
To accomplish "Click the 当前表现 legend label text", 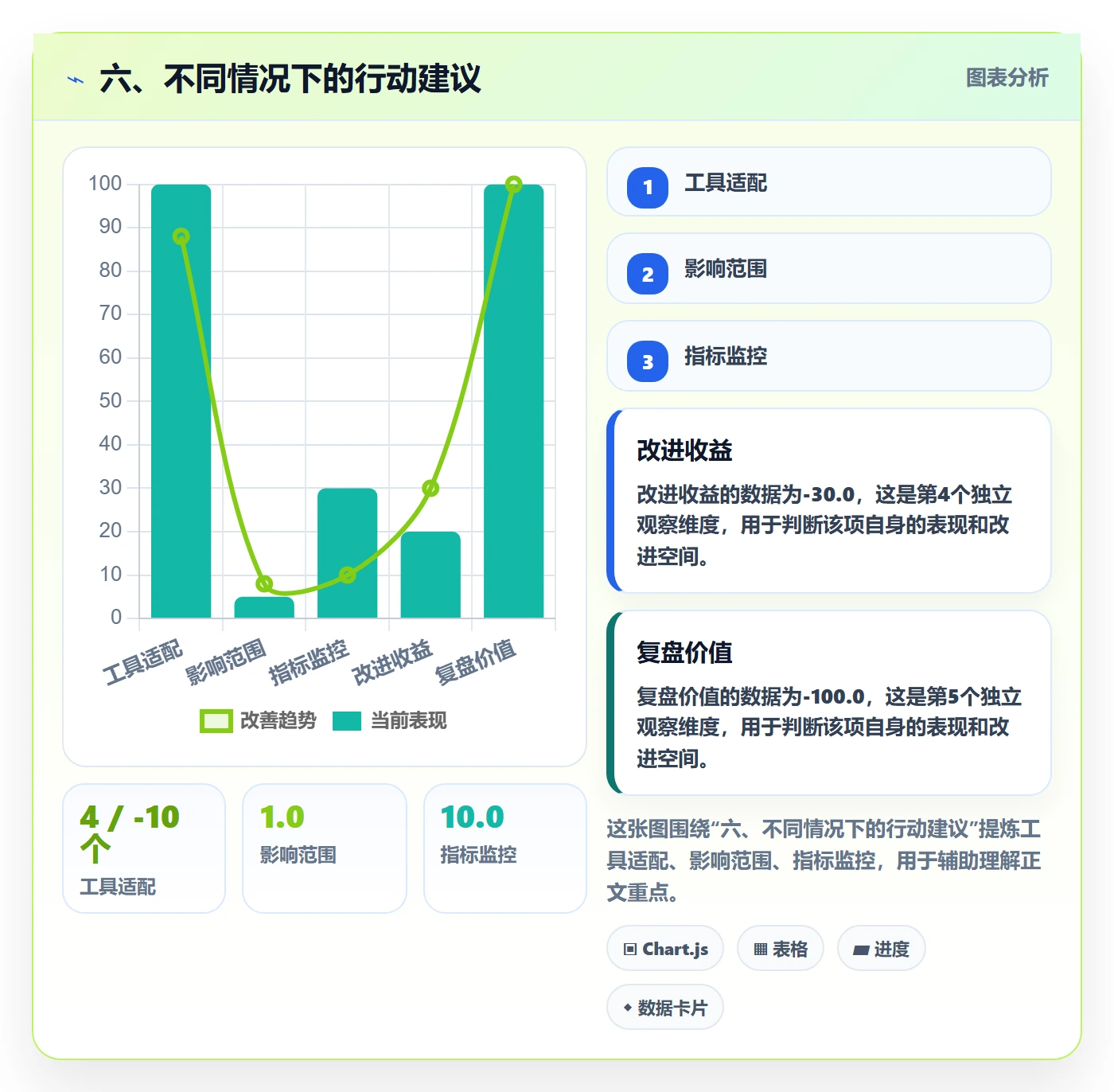I will coord(409,721).
